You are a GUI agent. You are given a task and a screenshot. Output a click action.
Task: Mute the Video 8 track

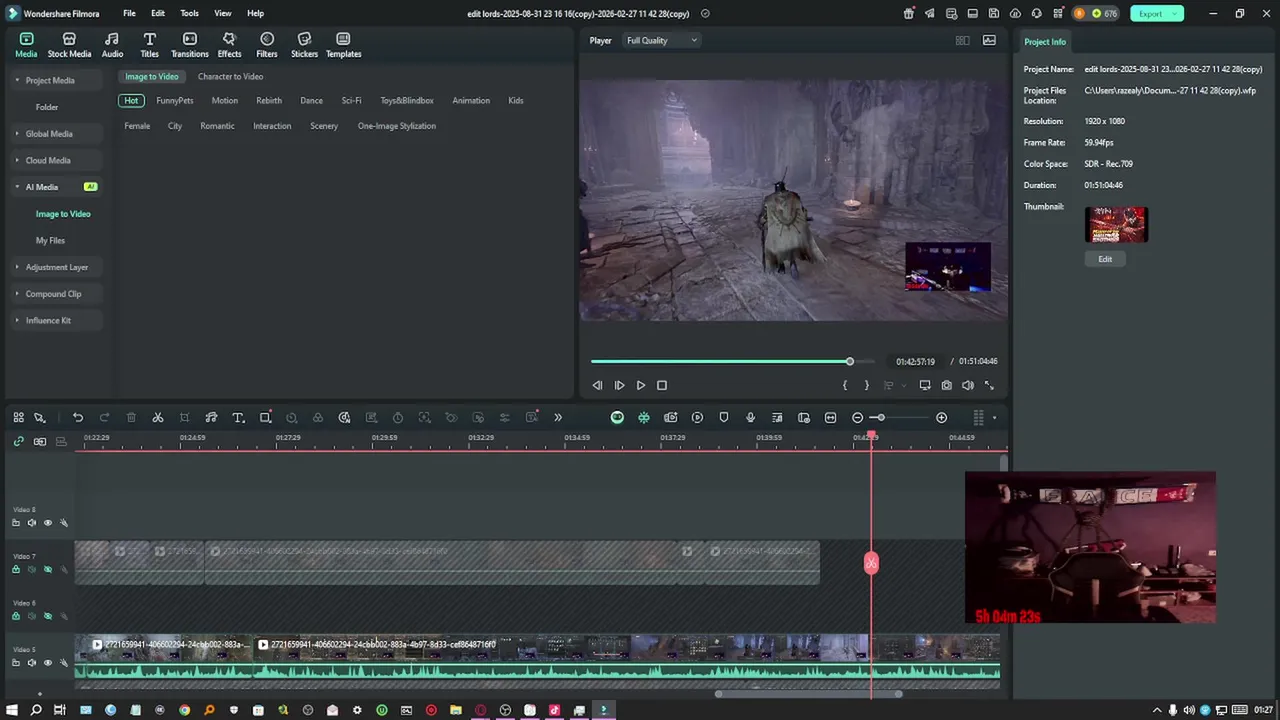click(x=32, y=522)
